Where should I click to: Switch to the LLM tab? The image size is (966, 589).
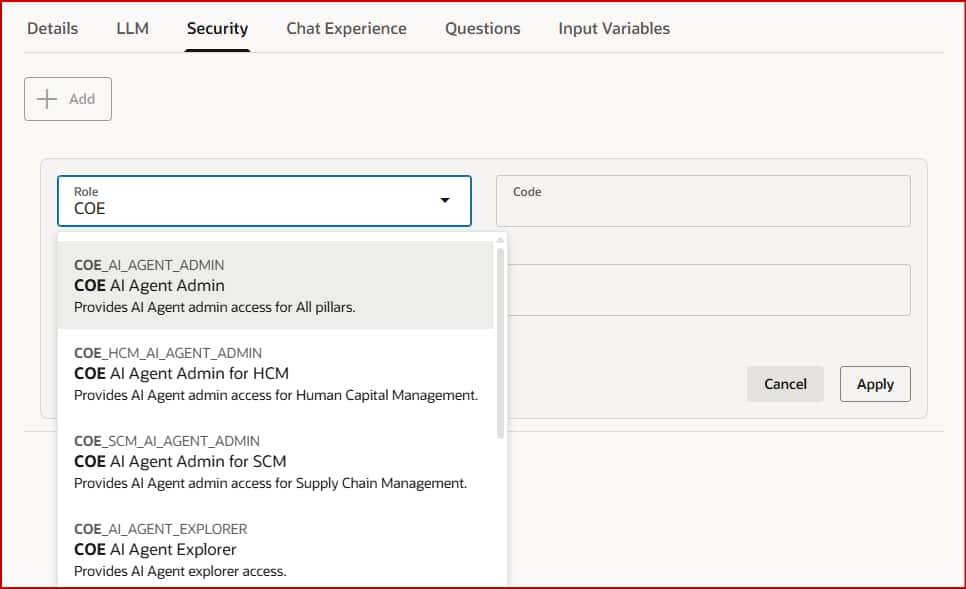tap(132, 28)
